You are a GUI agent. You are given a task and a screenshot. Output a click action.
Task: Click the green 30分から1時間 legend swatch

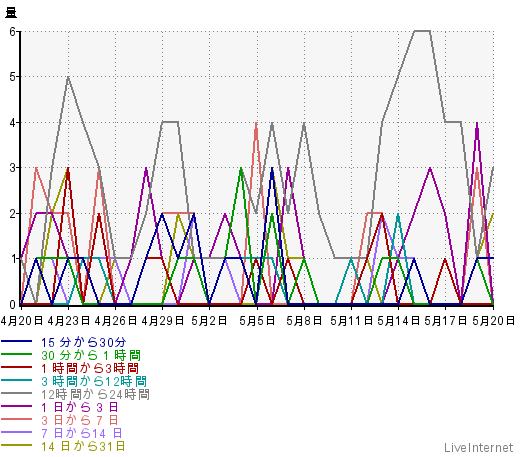click(16, 354)
